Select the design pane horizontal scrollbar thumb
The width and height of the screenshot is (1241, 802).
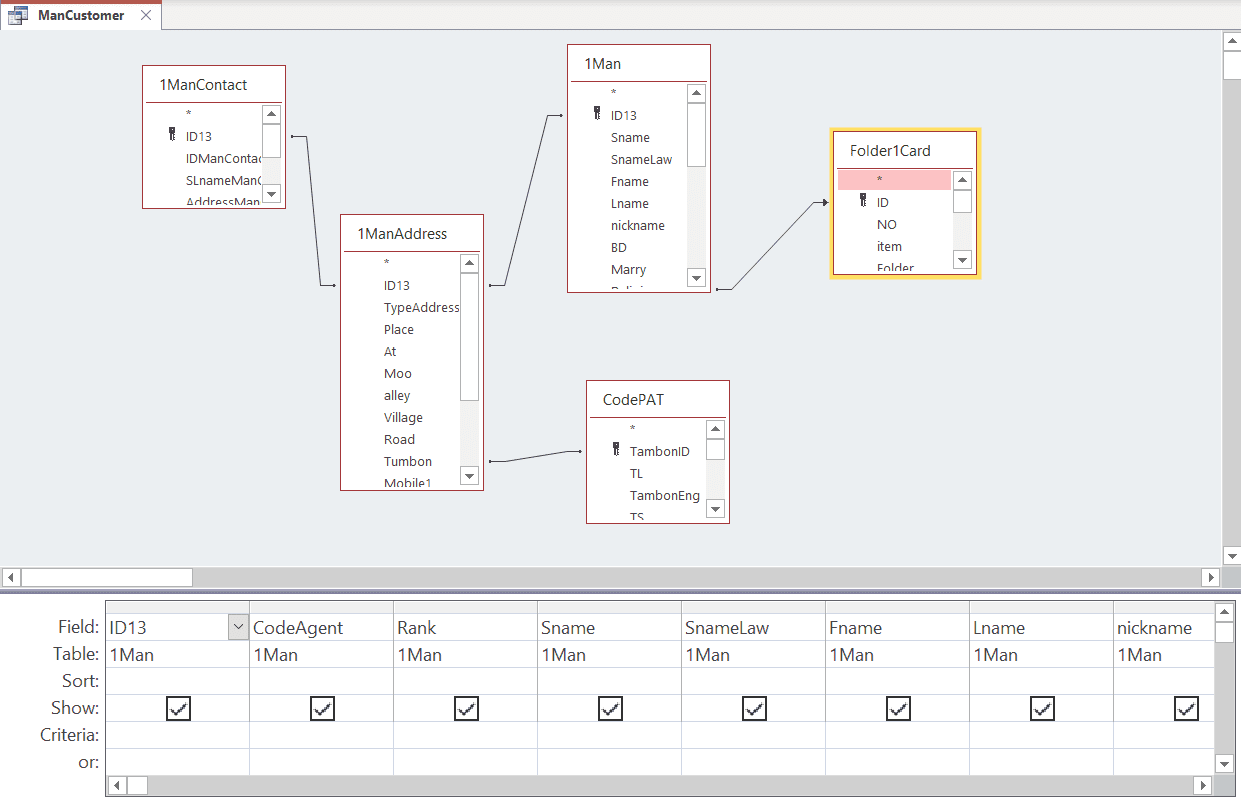tap(107, 577)
